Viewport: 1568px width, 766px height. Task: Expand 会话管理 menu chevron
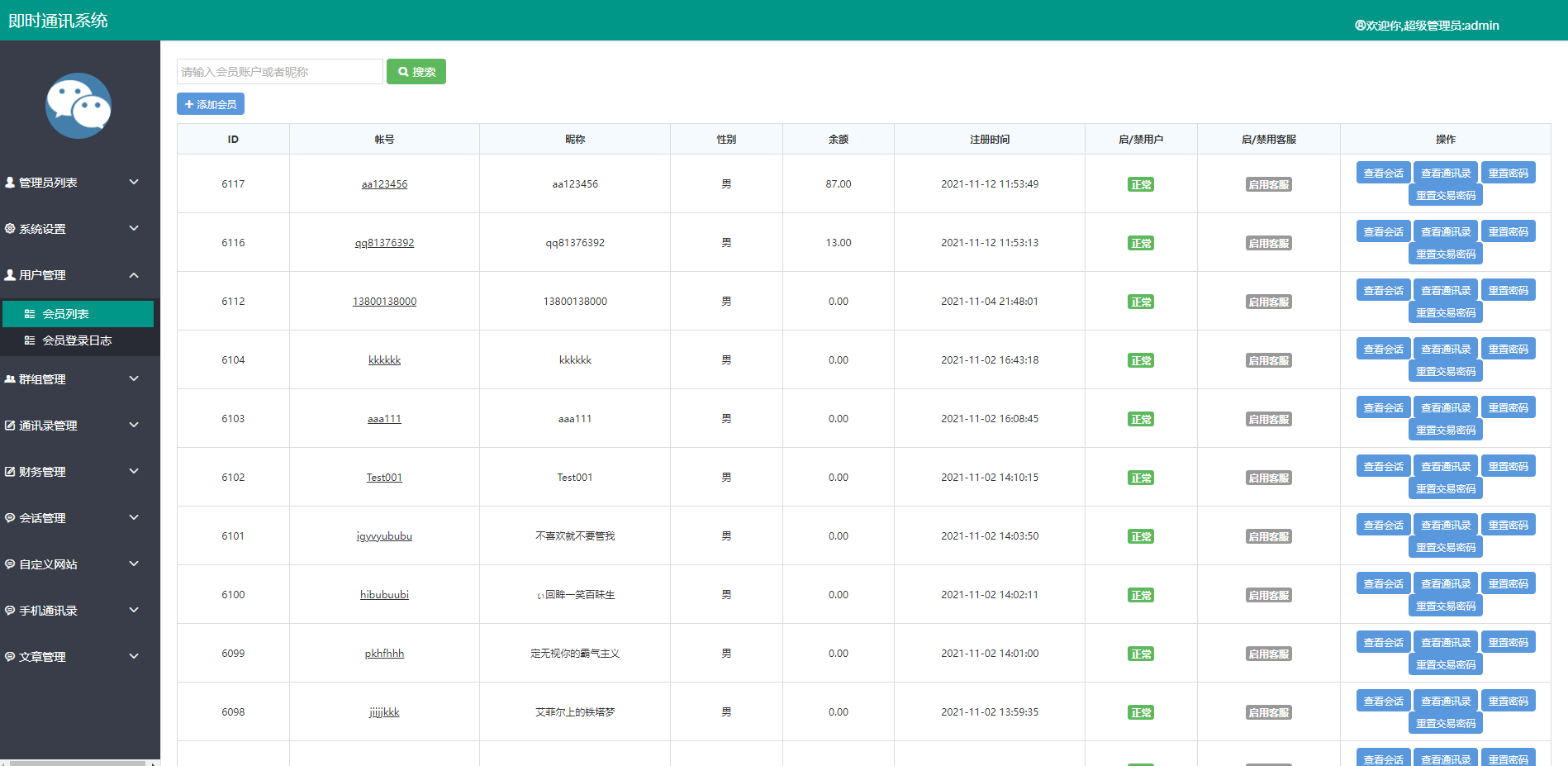pyautogui.click(x=134, y=517)
